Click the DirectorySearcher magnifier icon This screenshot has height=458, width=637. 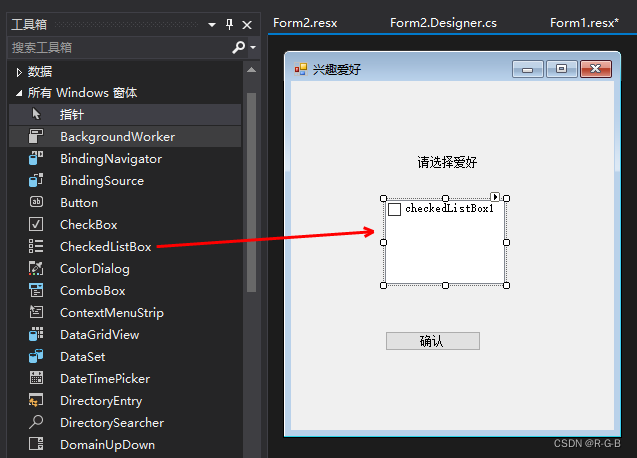pos(36,422)
